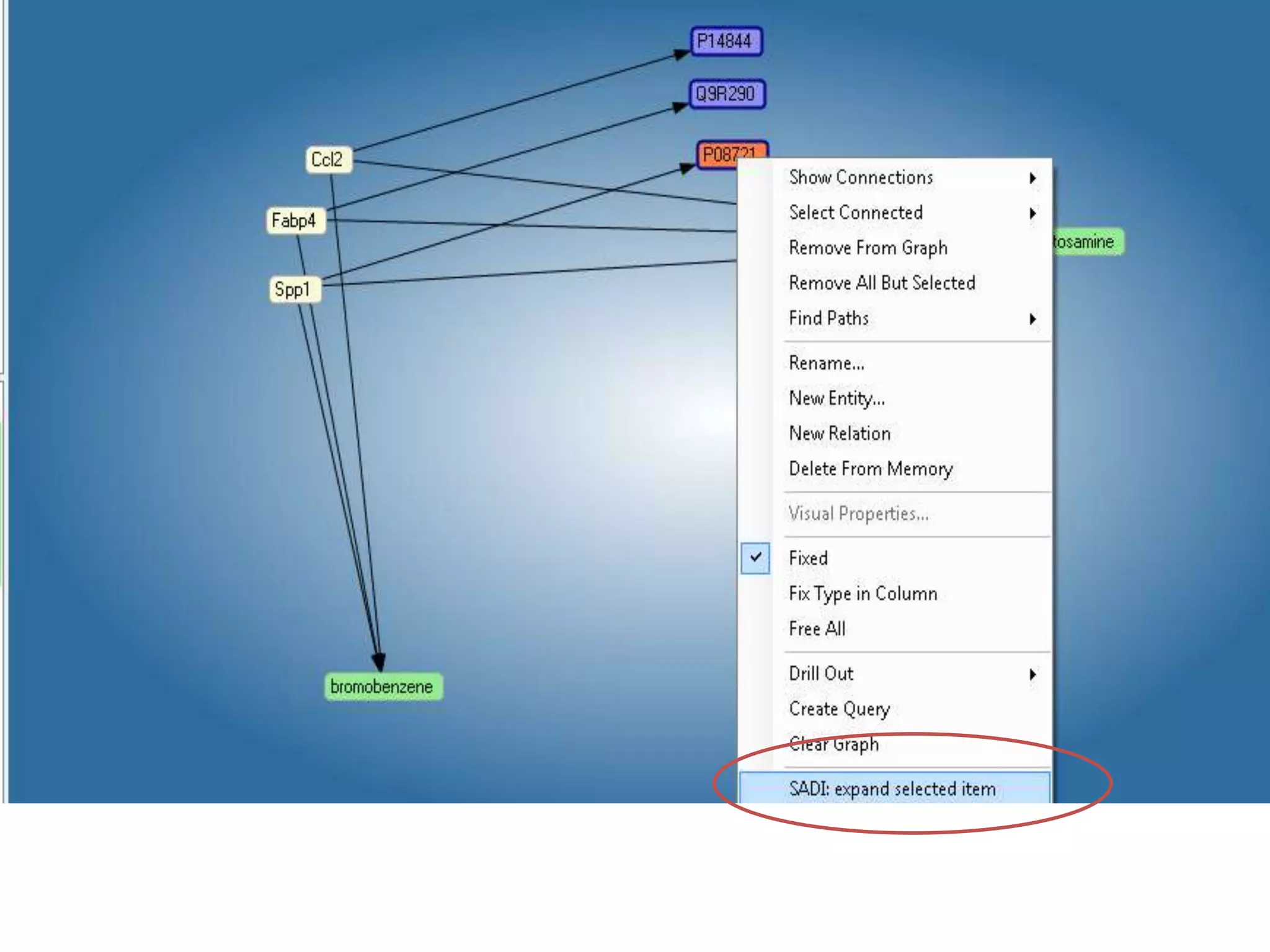This screenshot has width=1270, height=952.
Task: Choose Create Query option
Action: tap(839, 709)
